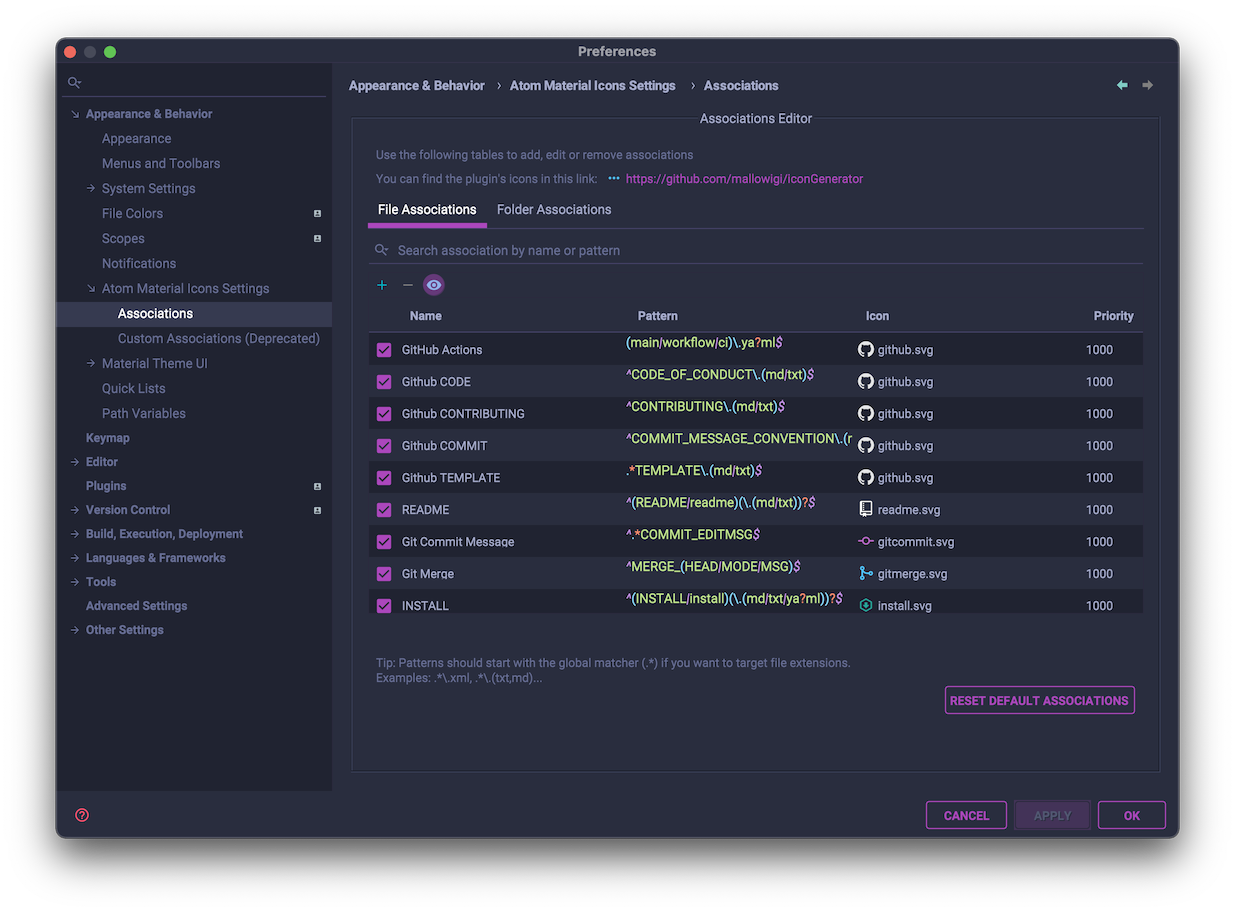Expand the Version Control section
The image size is (1235, 912).
(x=73, y=509)
